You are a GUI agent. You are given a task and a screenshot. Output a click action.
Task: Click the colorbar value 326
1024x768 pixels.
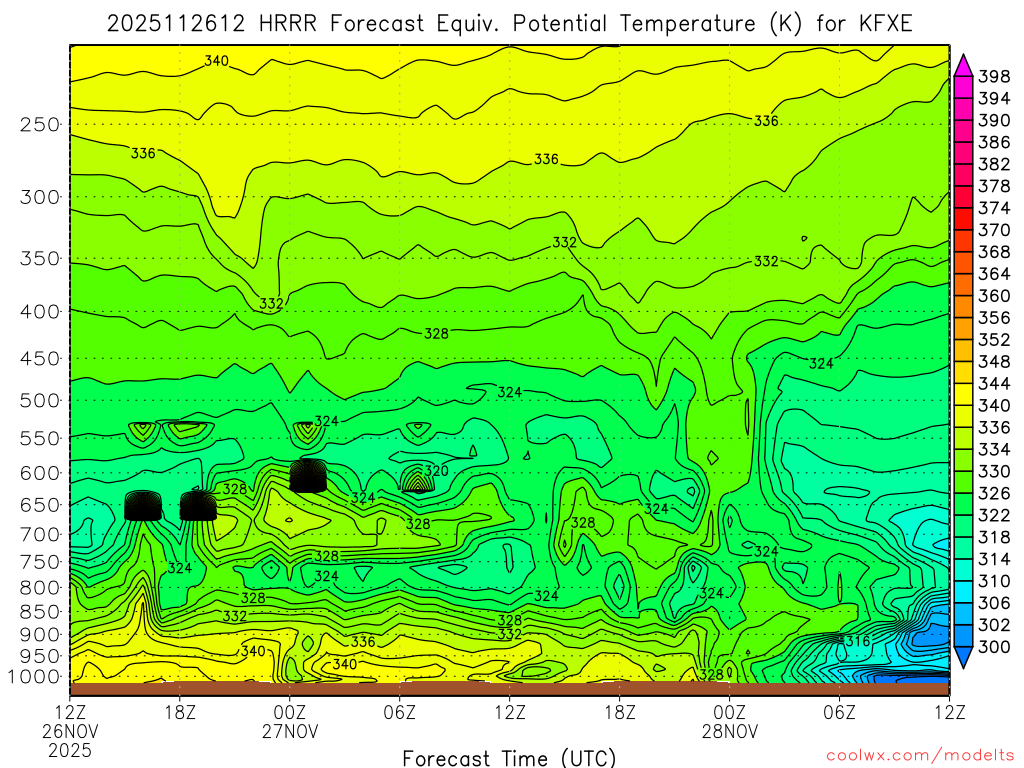coord(994,494)
